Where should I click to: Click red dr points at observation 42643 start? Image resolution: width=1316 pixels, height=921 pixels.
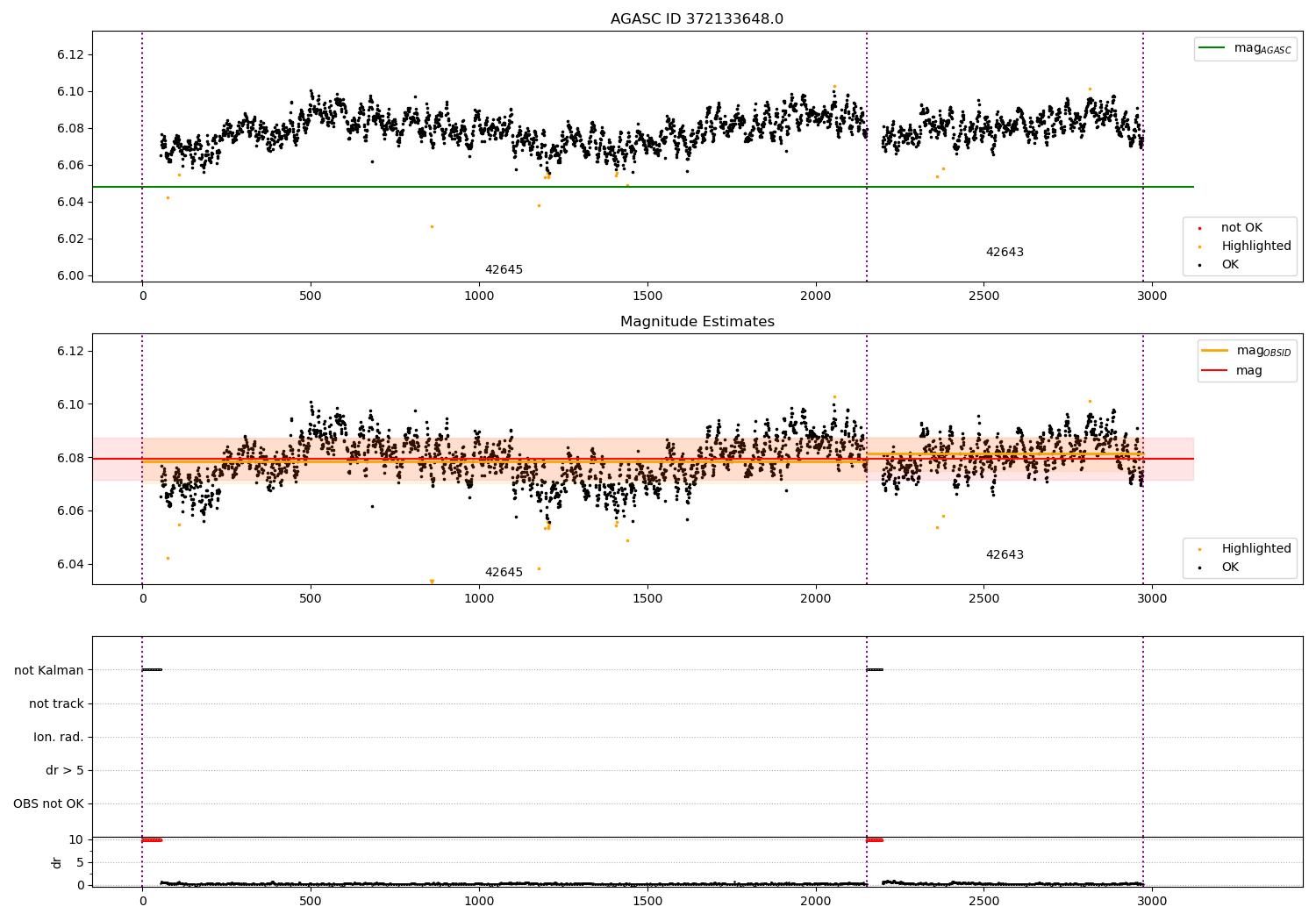(875, 840)
